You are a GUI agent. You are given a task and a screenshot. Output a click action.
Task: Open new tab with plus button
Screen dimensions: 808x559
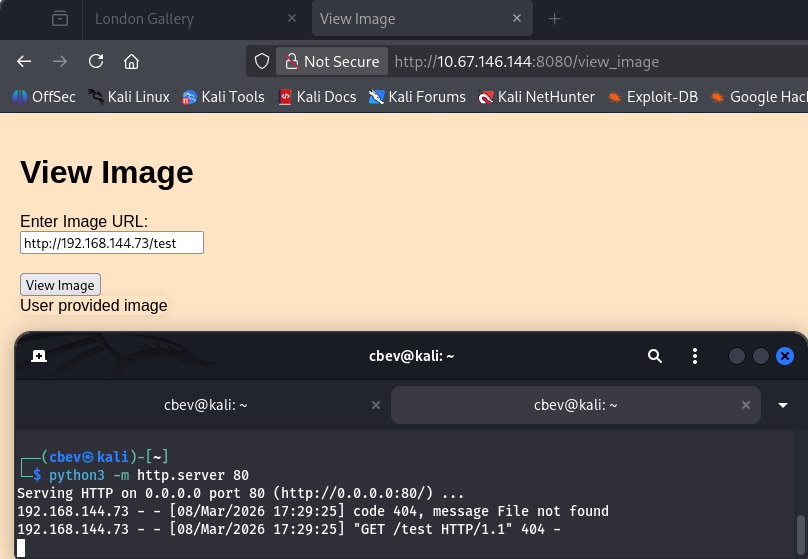tap(555, 19)
